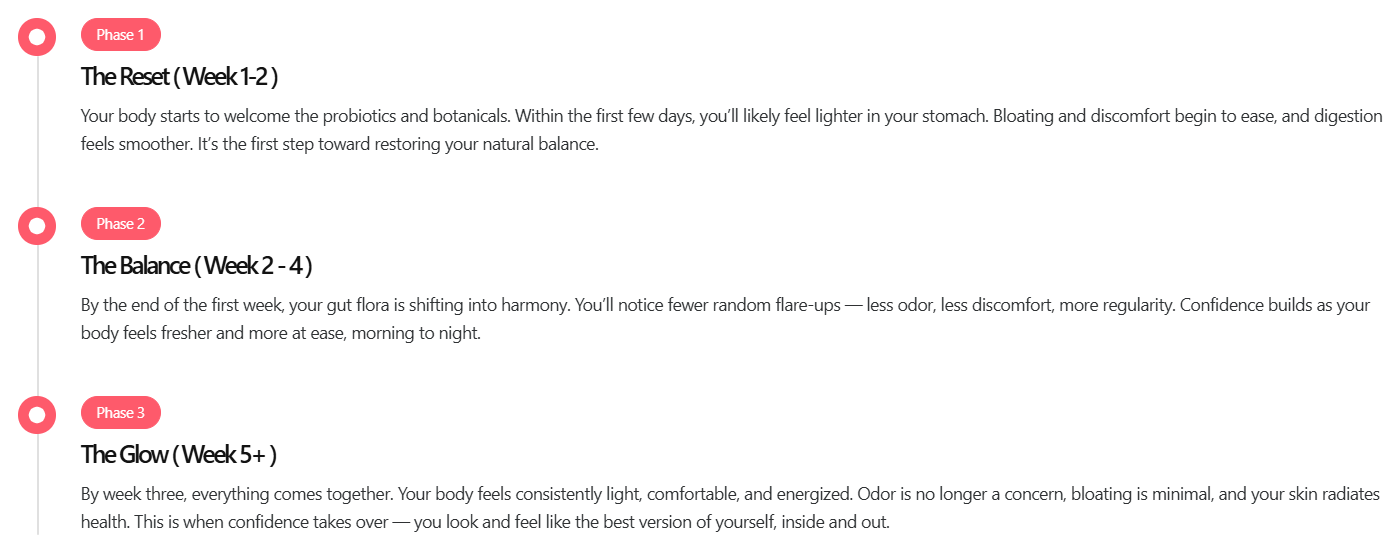Screen dimensions: 1395x544
Task: Click the "( Week 5+ )" label
Action: [224, 454]
